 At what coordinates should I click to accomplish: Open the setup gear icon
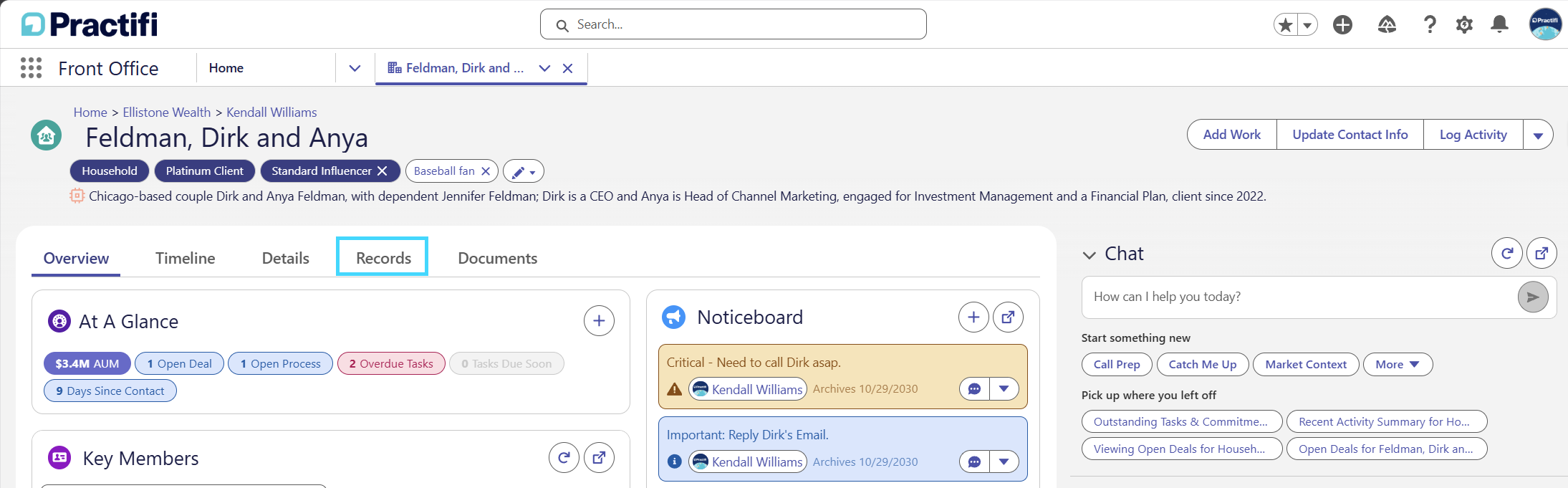(x=1464, y=25)
